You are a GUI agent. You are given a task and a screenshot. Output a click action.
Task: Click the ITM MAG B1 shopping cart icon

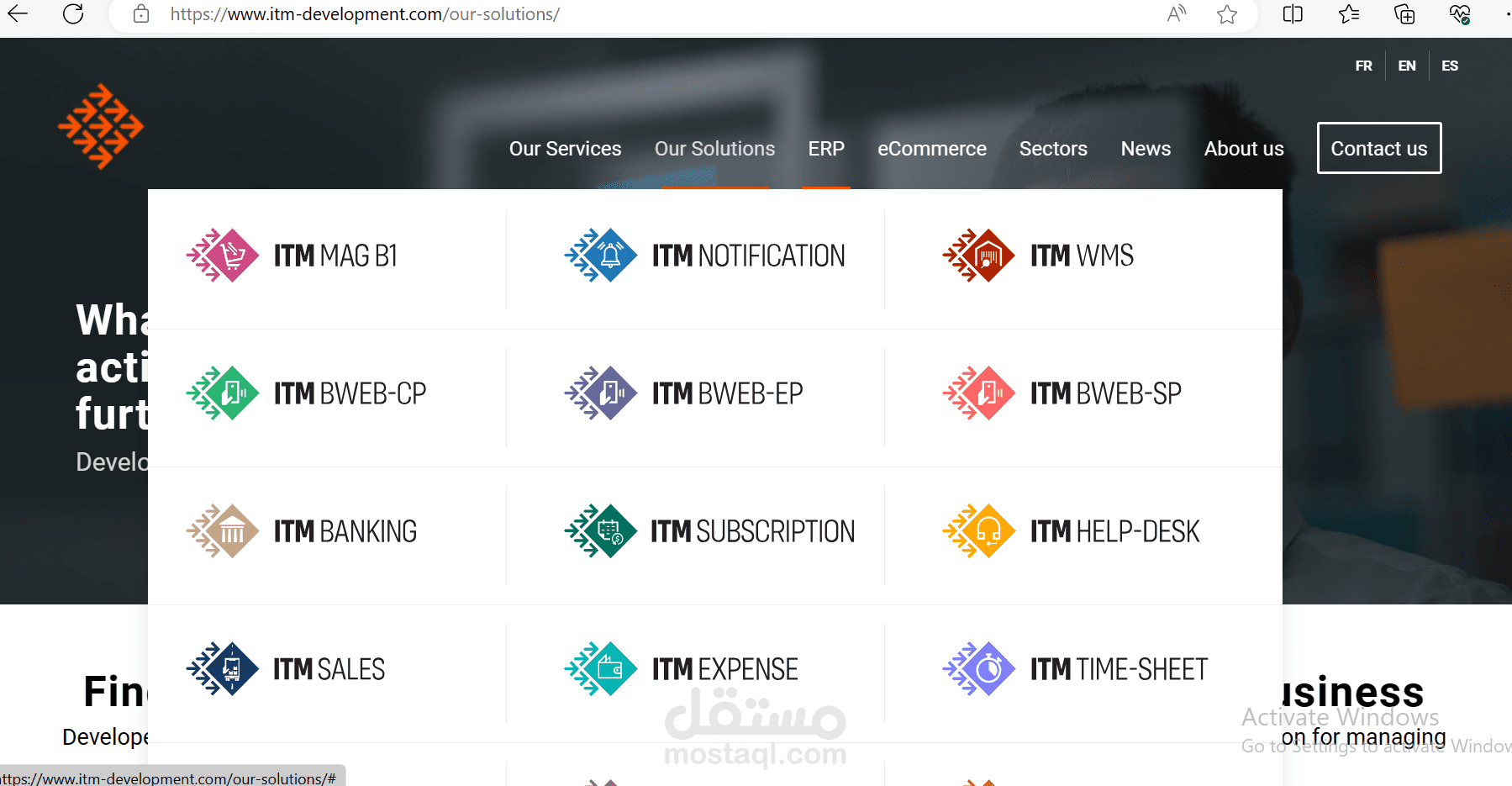coord(223,255)
